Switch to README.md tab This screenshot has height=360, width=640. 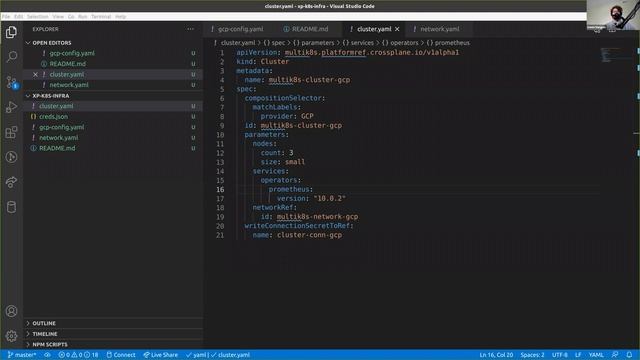coord(310,29)
